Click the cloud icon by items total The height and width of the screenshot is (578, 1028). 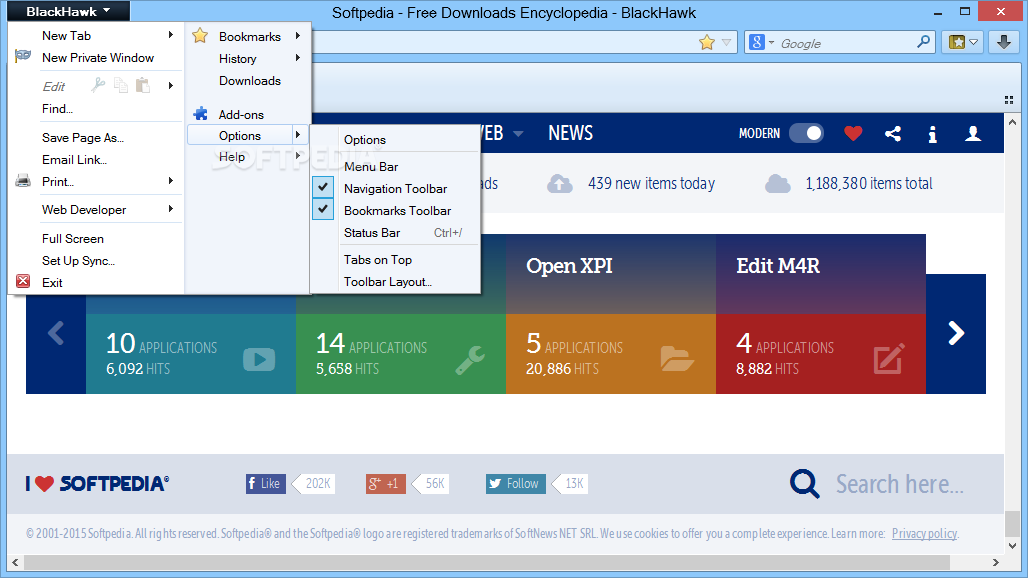(778, 183)
